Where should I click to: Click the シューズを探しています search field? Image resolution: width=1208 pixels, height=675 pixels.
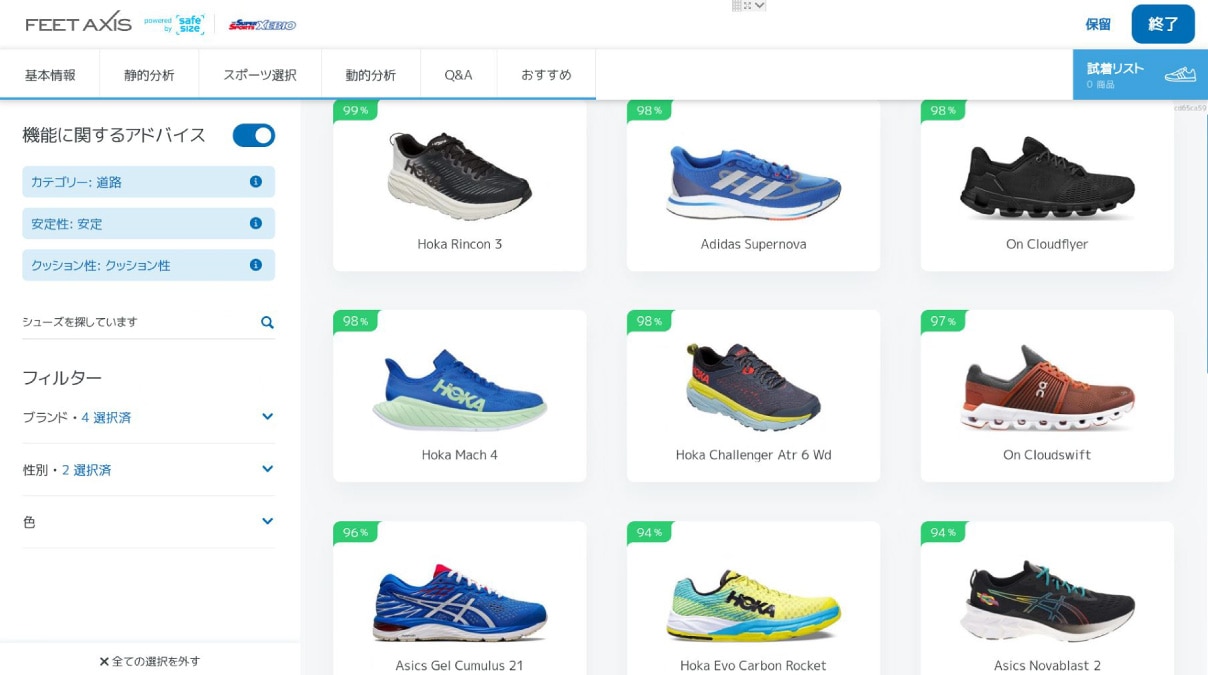pos(148,322)
